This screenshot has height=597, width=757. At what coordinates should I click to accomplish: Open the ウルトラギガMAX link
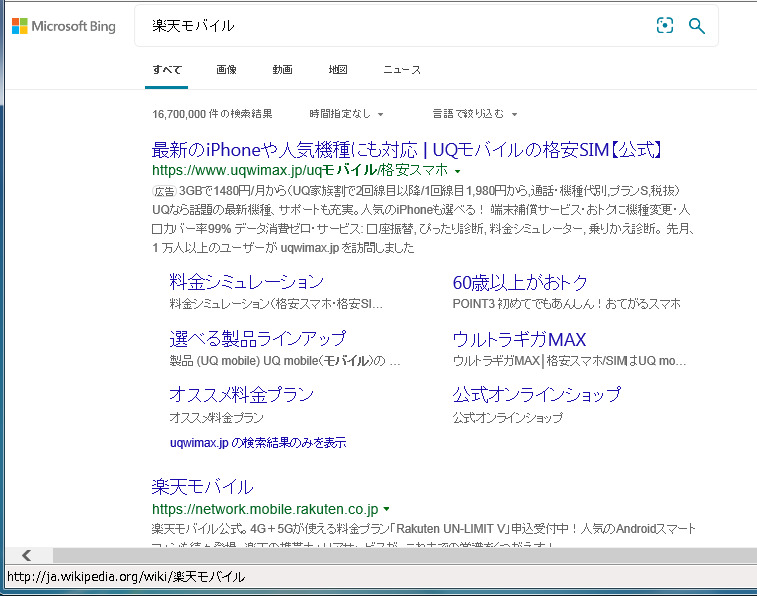coord(519,338)
